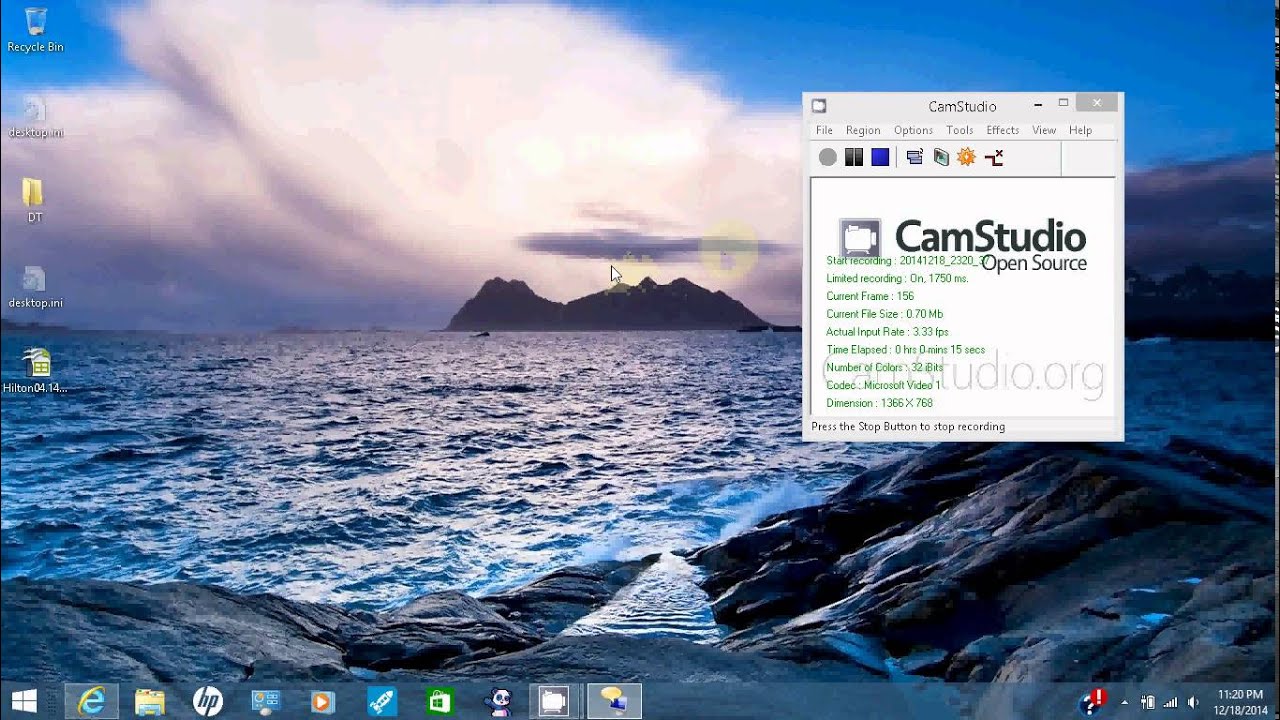Open File Explorer from the taskbar
The width and height of the screenshot is (1280, 720).
150,701
